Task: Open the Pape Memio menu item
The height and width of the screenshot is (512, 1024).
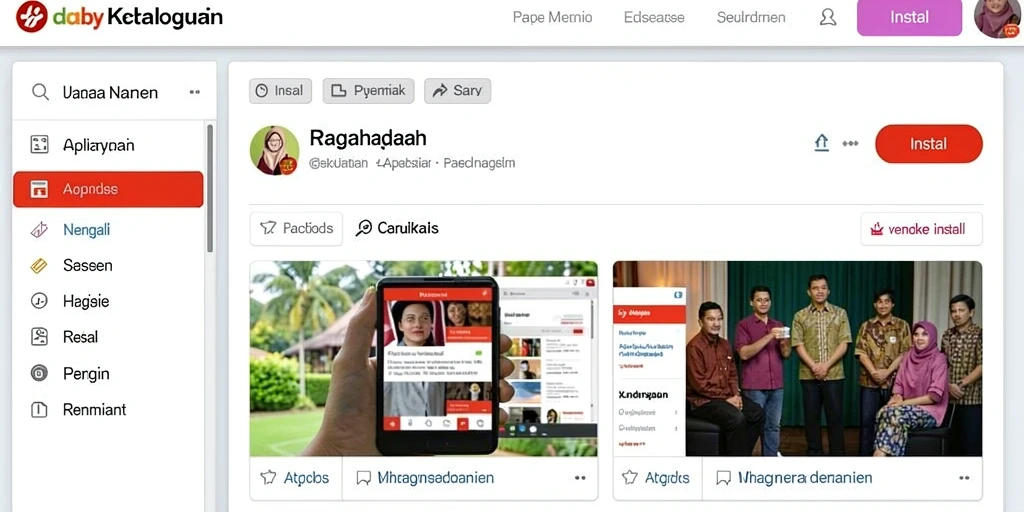Action: point(552,18)
